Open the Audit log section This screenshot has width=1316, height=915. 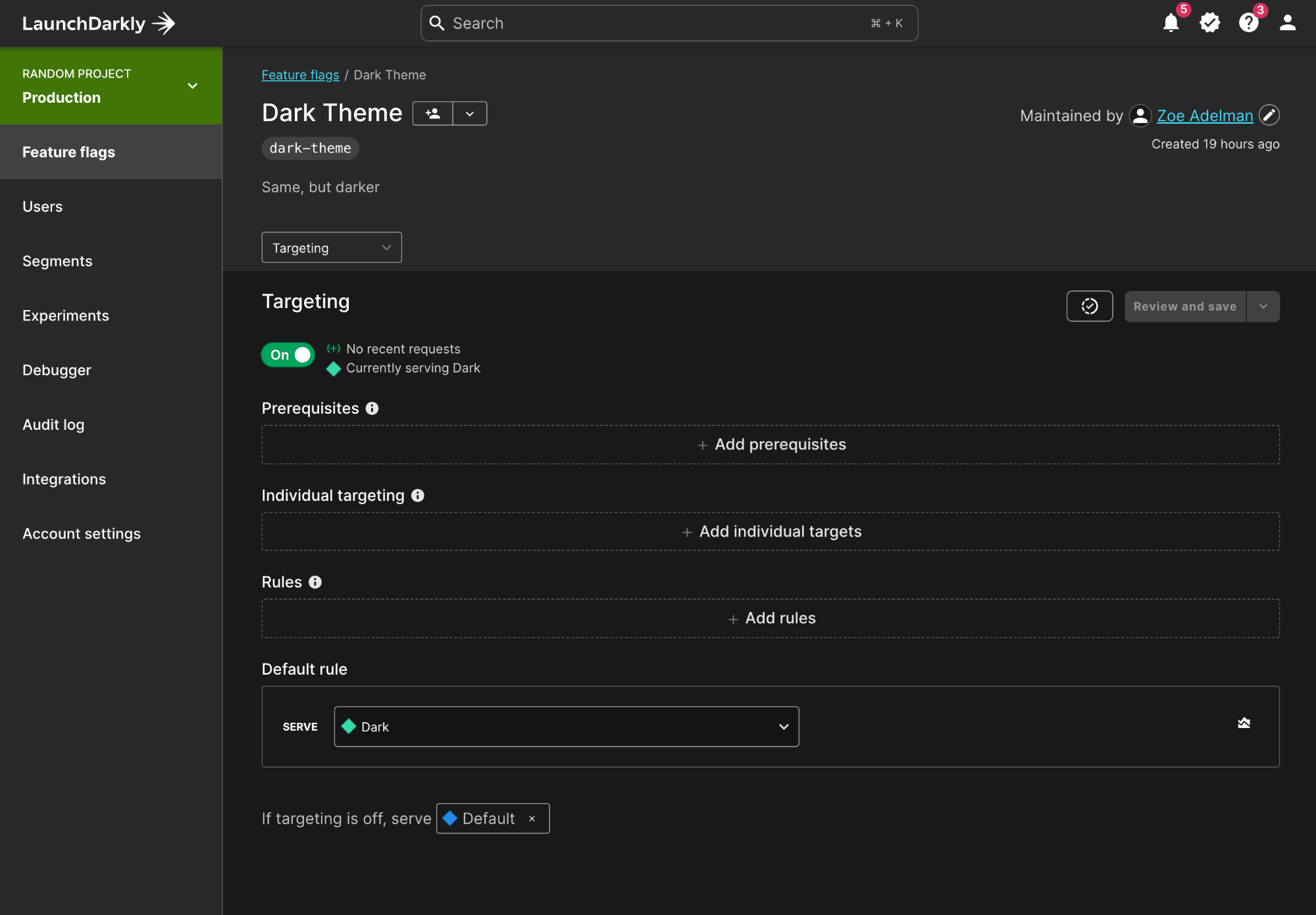pyautogui.click(x=53, y=424)
